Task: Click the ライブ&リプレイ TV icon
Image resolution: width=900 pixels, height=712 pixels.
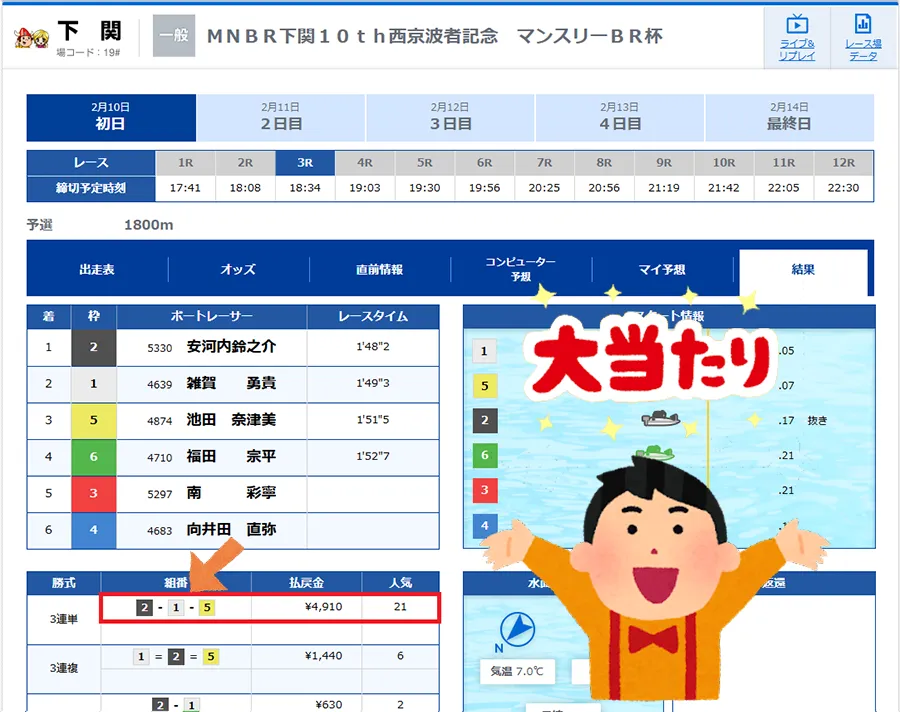Action: coord(797,27)
